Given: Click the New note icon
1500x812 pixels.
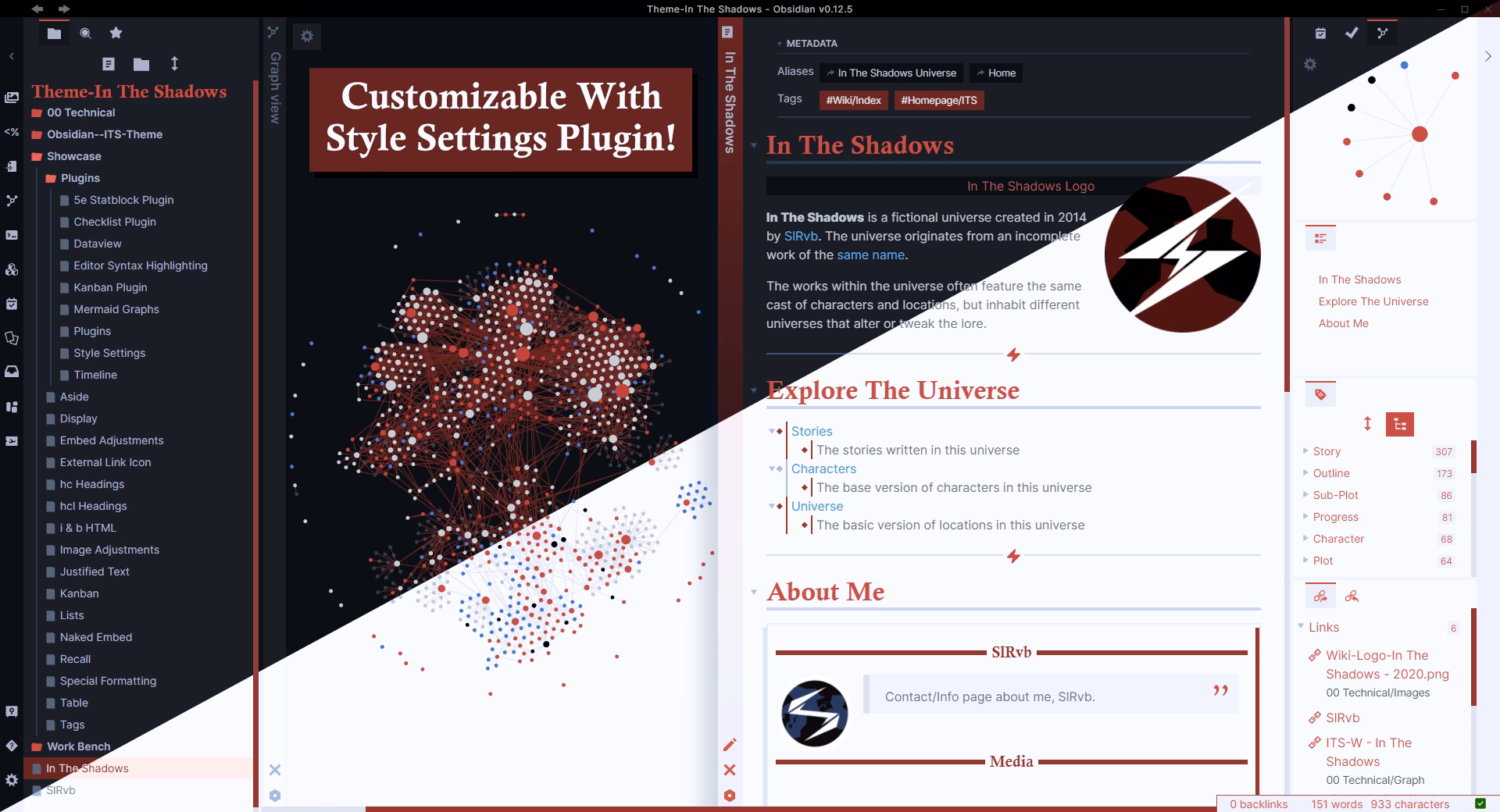Looking at the screenshot, I should [109, 64].
